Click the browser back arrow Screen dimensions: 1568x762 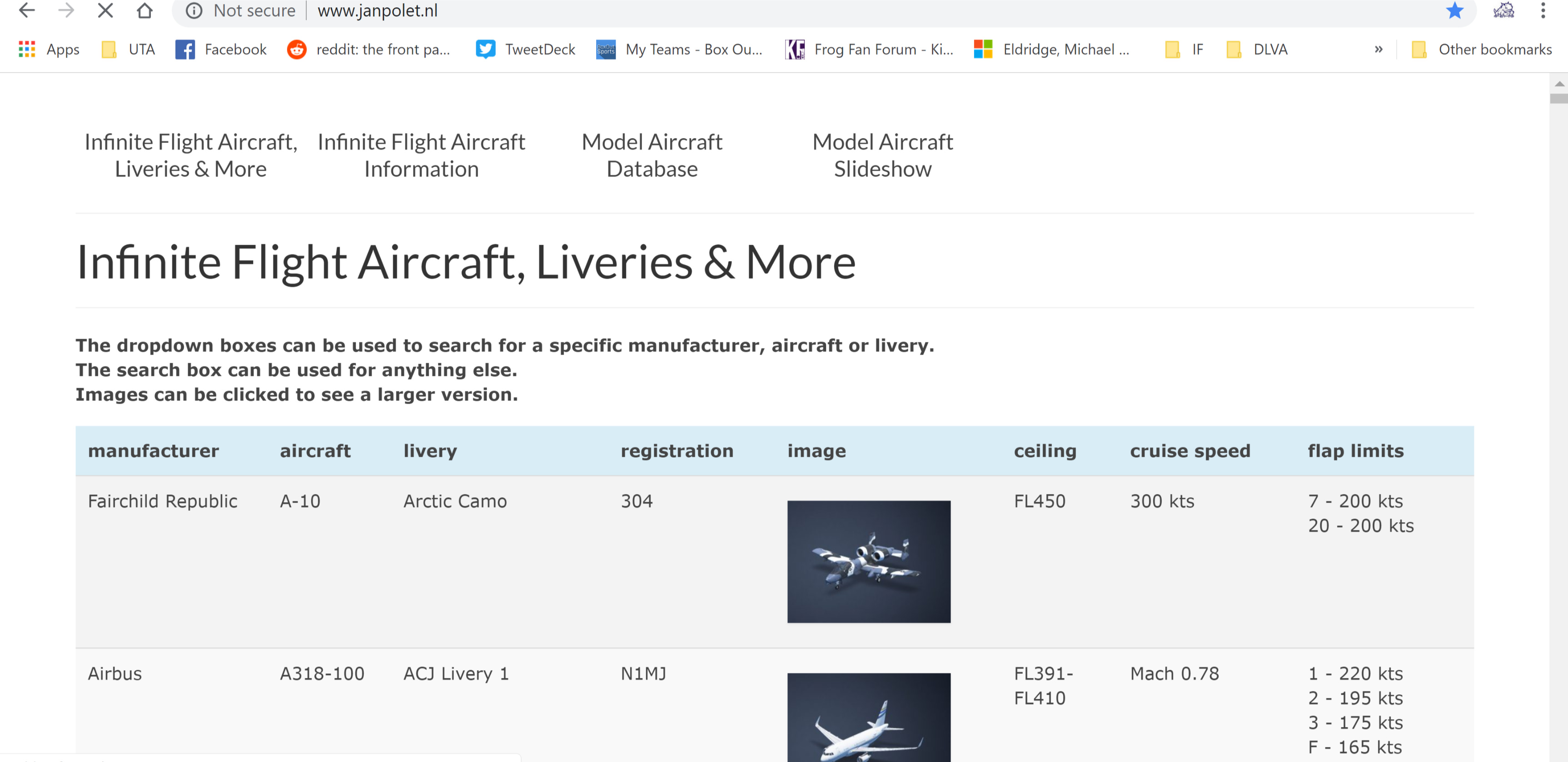point(27,10)
